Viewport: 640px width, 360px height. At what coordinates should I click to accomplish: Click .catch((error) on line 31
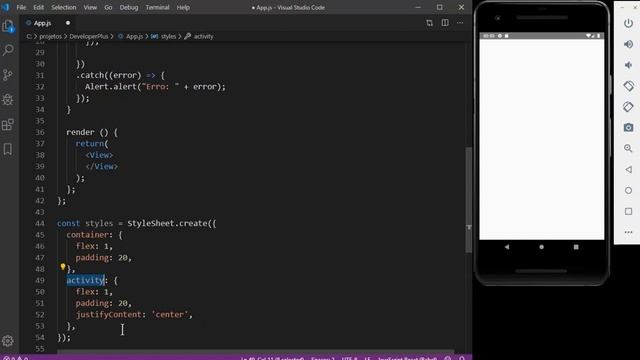[x=109, y=75]
